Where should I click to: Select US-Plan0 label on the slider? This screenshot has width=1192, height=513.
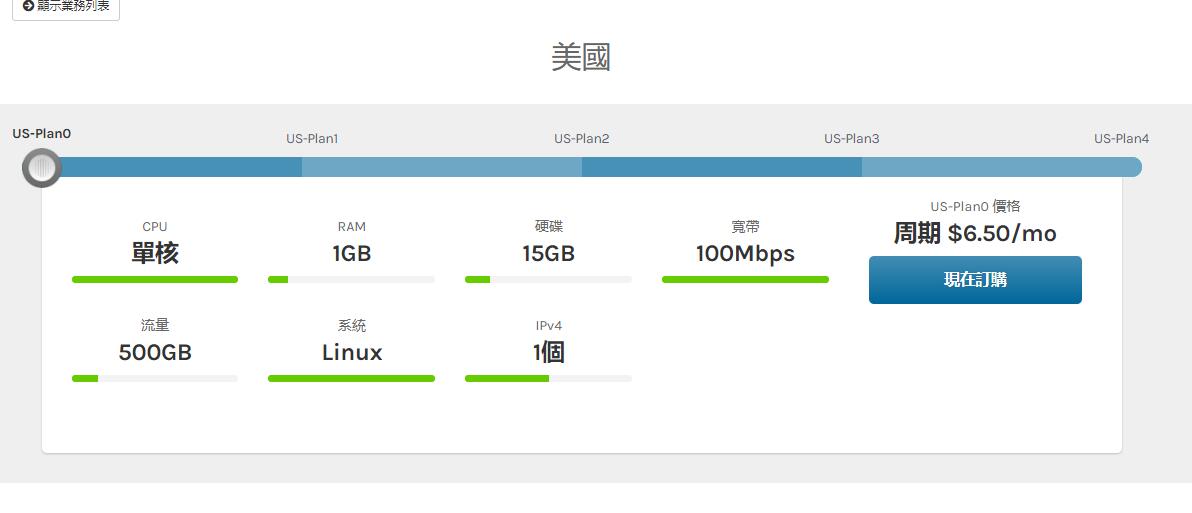(x=42, y=134)
